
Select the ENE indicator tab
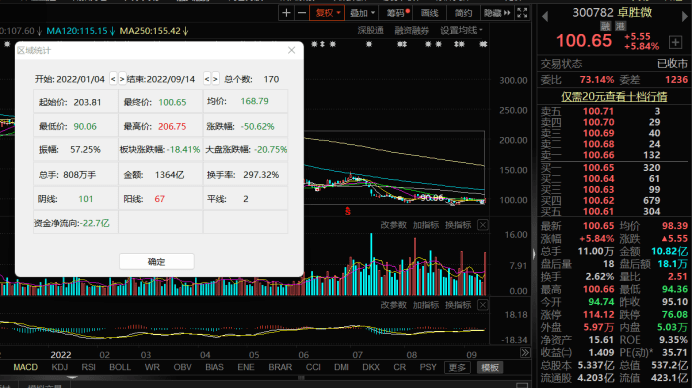point(246,367)
